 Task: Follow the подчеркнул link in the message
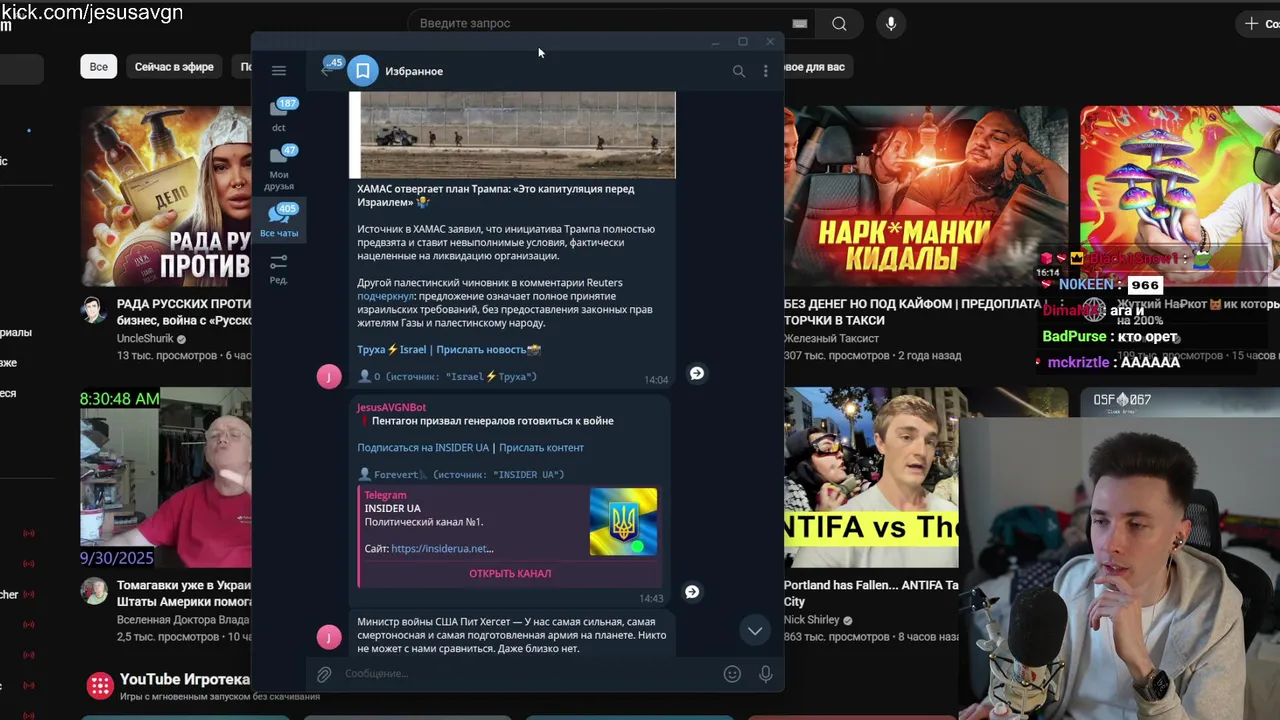pyautogui.click(x=385, y=296)
